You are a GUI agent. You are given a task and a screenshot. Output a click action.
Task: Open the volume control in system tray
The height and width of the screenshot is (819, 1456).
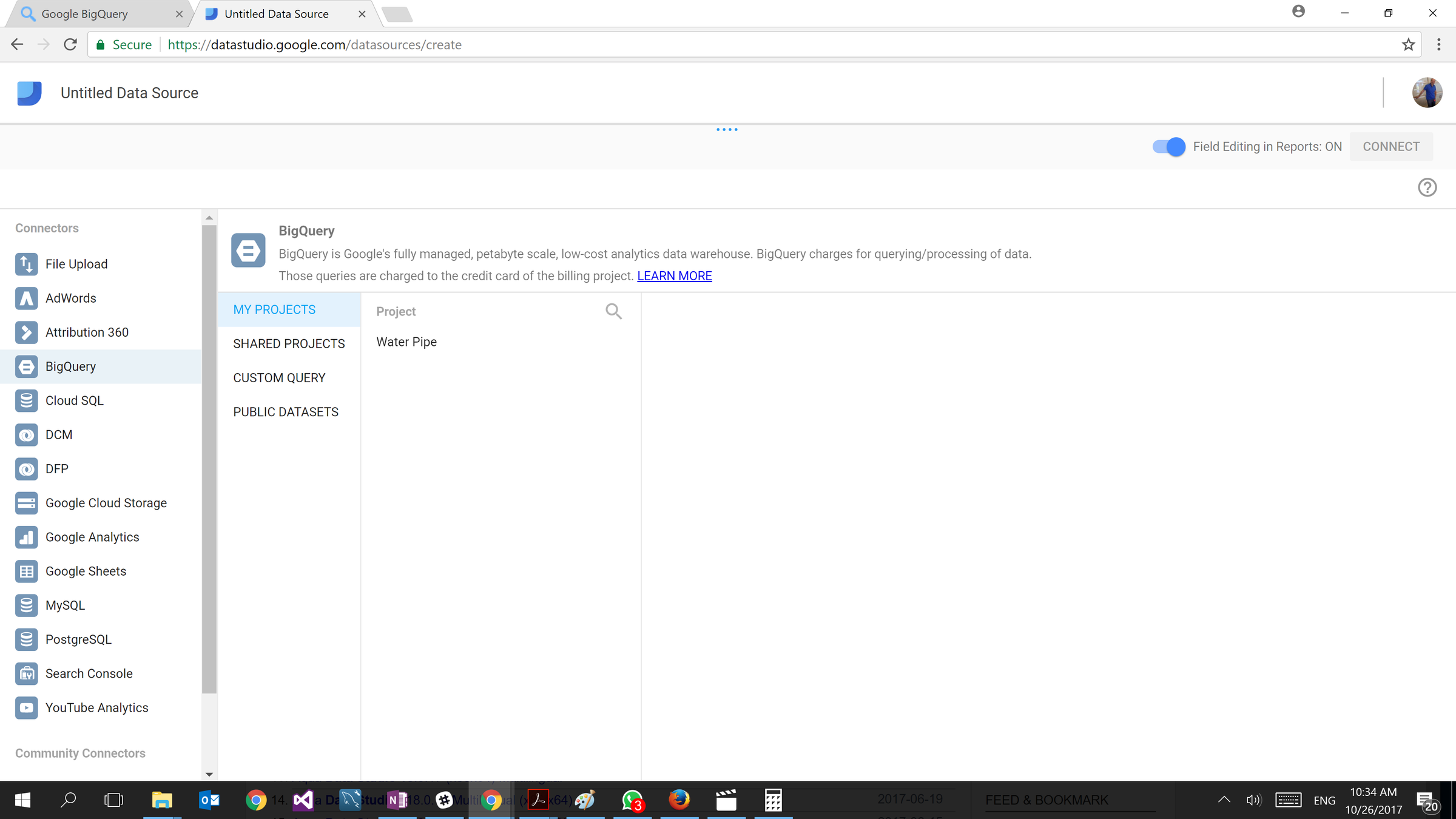click(1253, 800)
